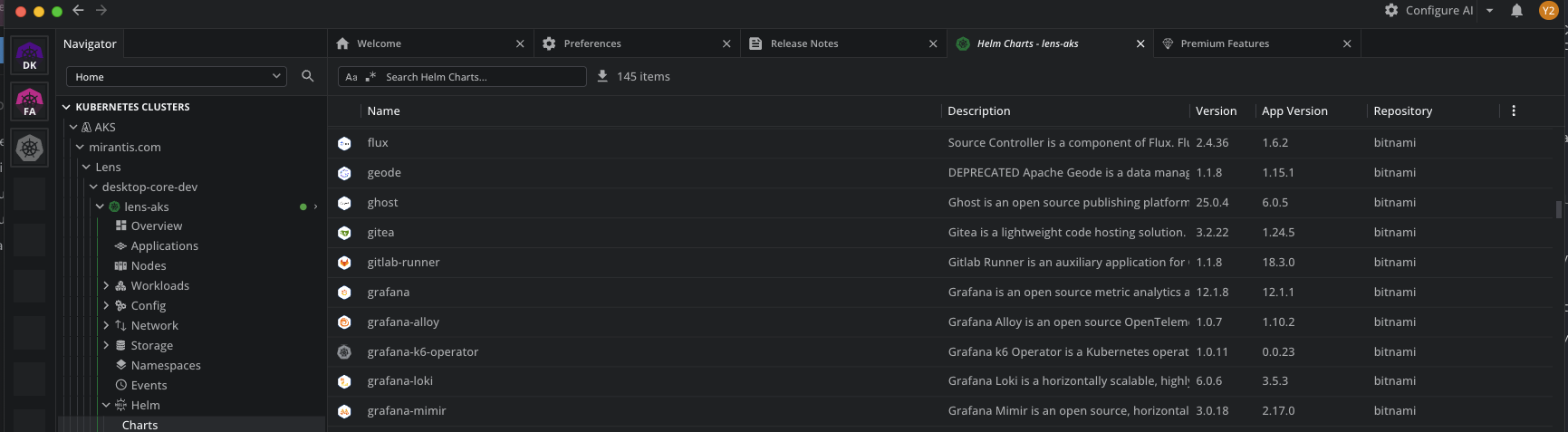
Task: Collapse the Lens tree node
Action: tap(87, 167)
